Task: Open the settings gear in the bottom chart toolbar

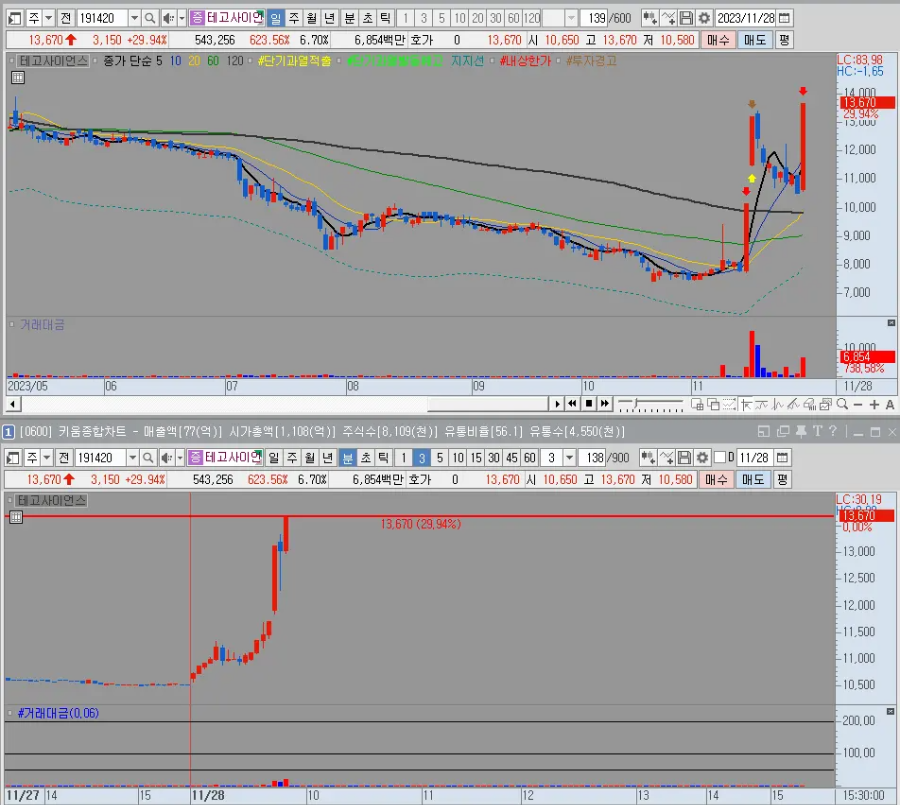Action: pyautogui.click(x=702, y=458)
